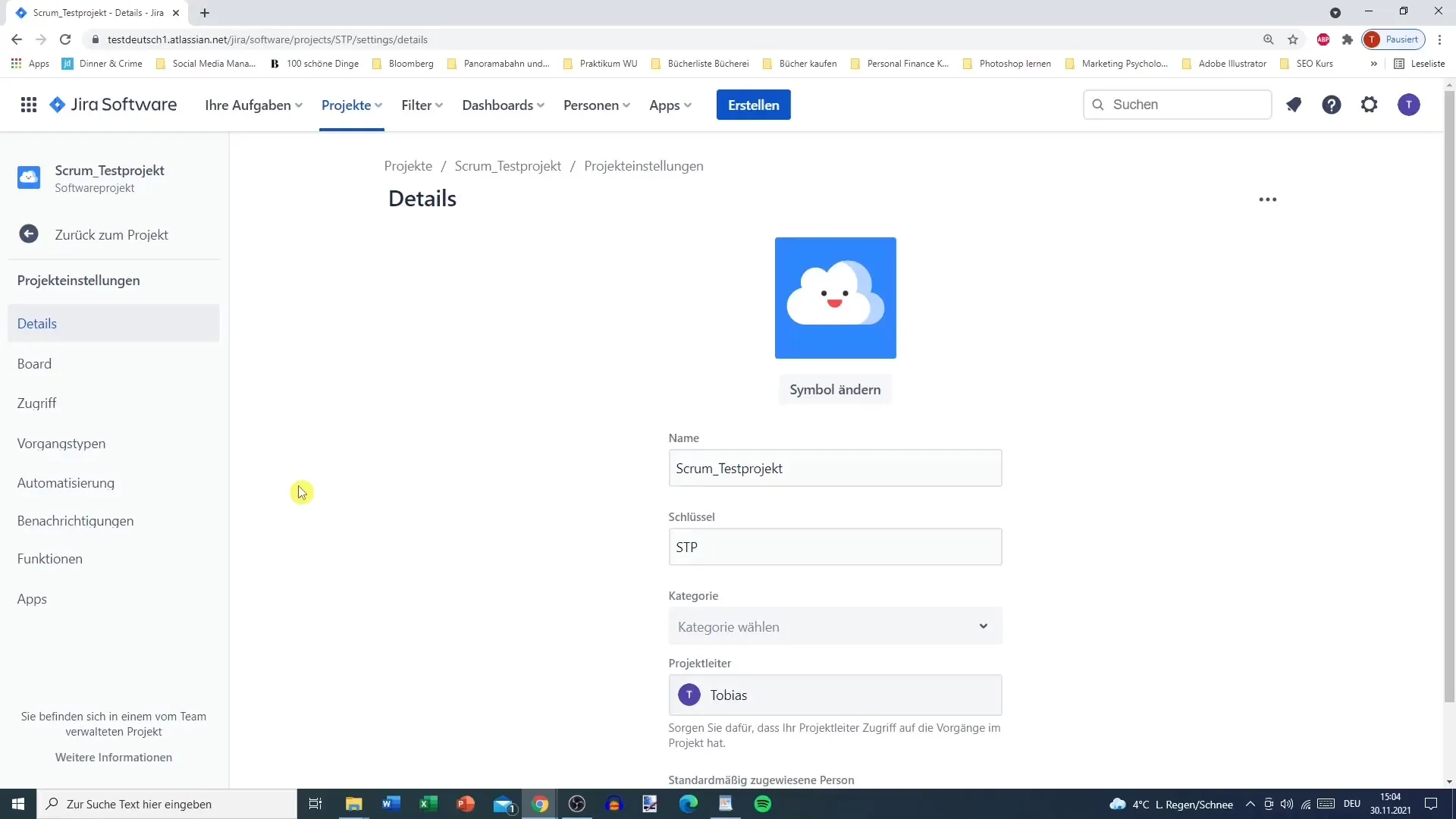Open the settings gear icon
Screen dimensions: 1456x819
click(1370, 104)
